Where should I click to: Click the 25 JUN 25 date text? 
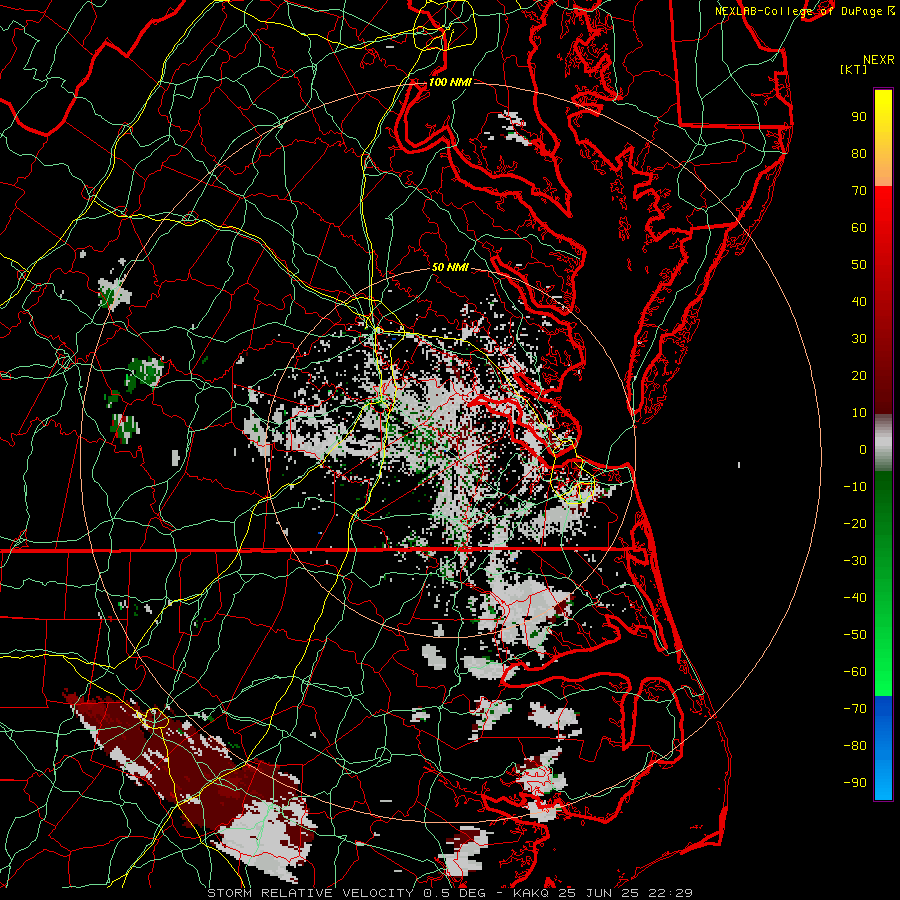(596, 893)
